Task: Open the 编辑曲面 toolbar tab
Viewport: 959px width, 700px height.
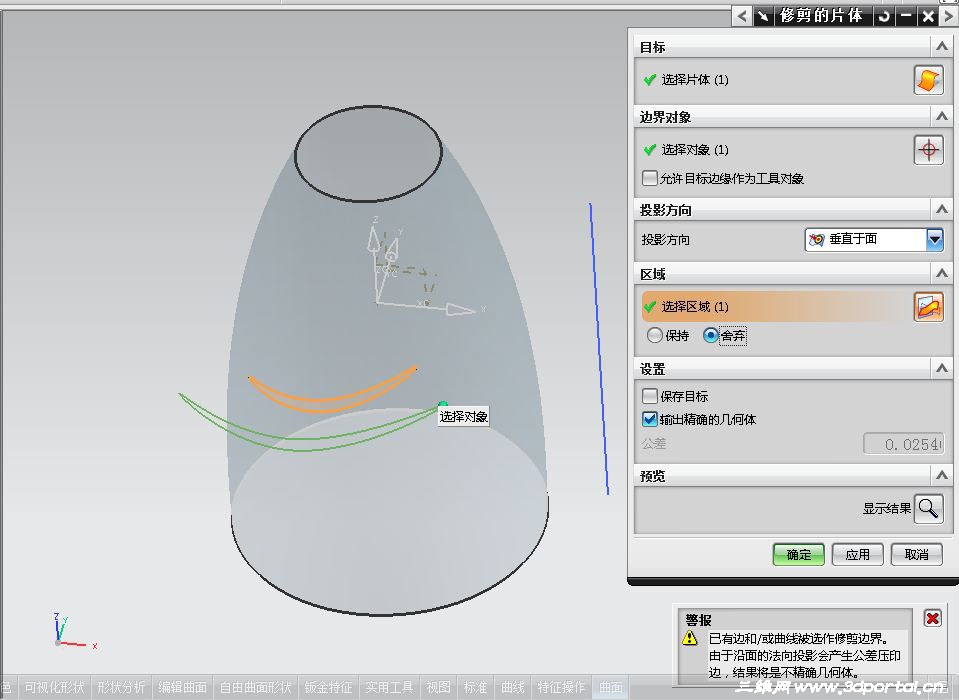Action: pyautogui.click(x=182, y=688)
